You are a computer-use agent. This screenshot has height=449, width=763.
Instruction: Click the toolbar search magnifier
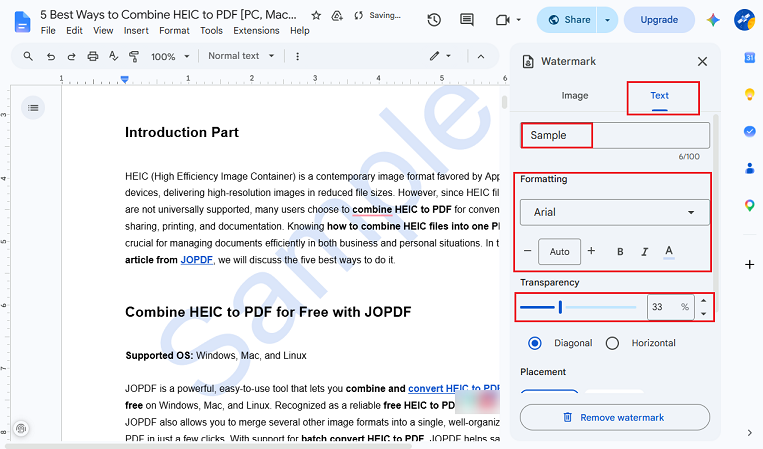28,56
